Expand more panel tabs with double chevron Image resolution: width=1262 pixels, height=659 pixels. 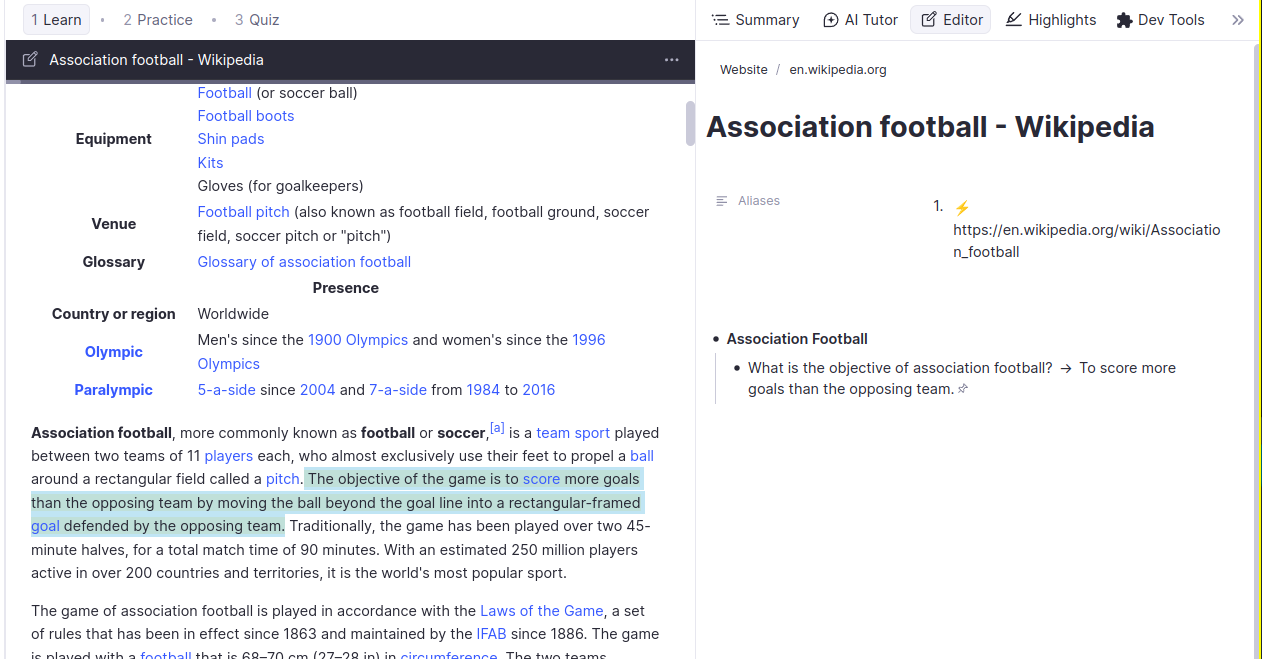pyautogui.click(x=1238, y=20)
